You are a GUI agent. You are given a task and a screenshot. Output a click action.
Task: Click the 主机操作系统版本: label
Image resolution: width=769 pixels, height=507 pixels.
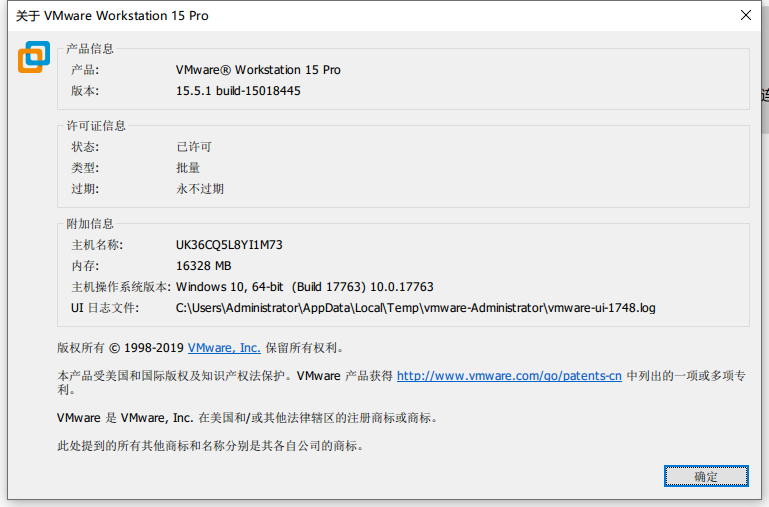(x=121, y=287)
